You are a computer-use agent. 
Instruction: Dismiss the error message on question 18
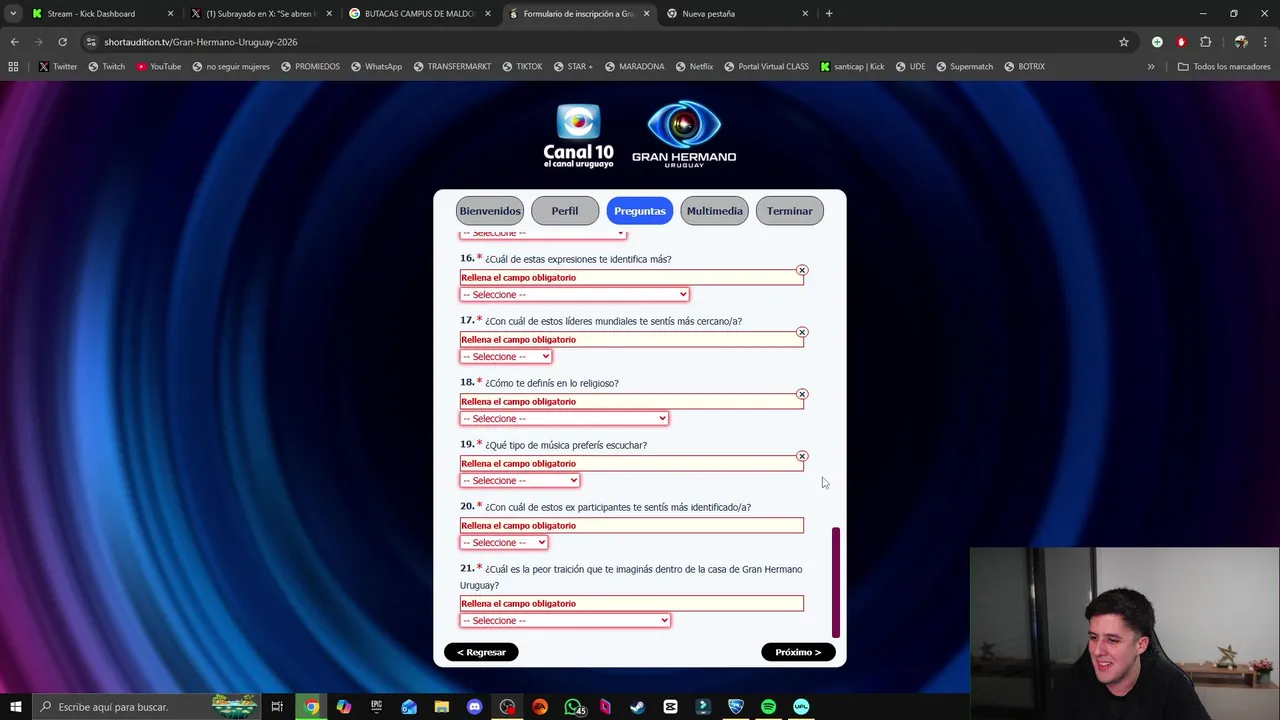tap(802, 394)
